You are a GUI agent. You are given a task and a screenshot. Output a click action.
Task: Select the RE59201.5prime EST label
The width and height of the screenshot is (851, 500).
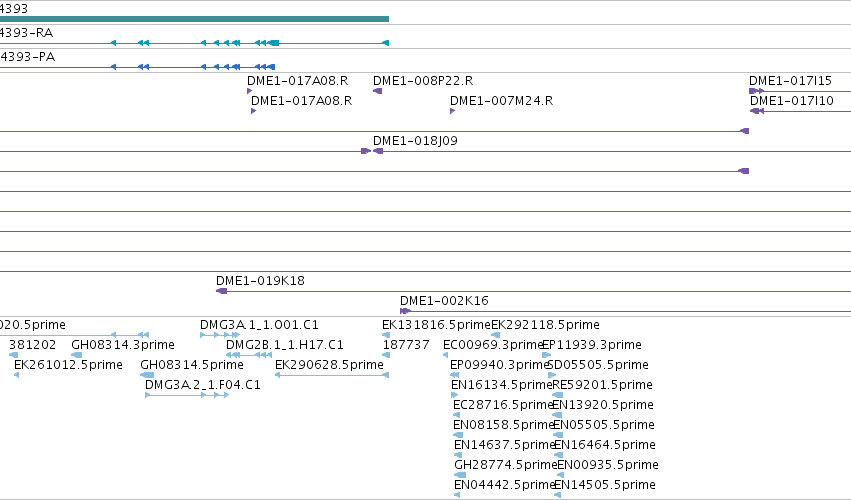click(602, 385)
